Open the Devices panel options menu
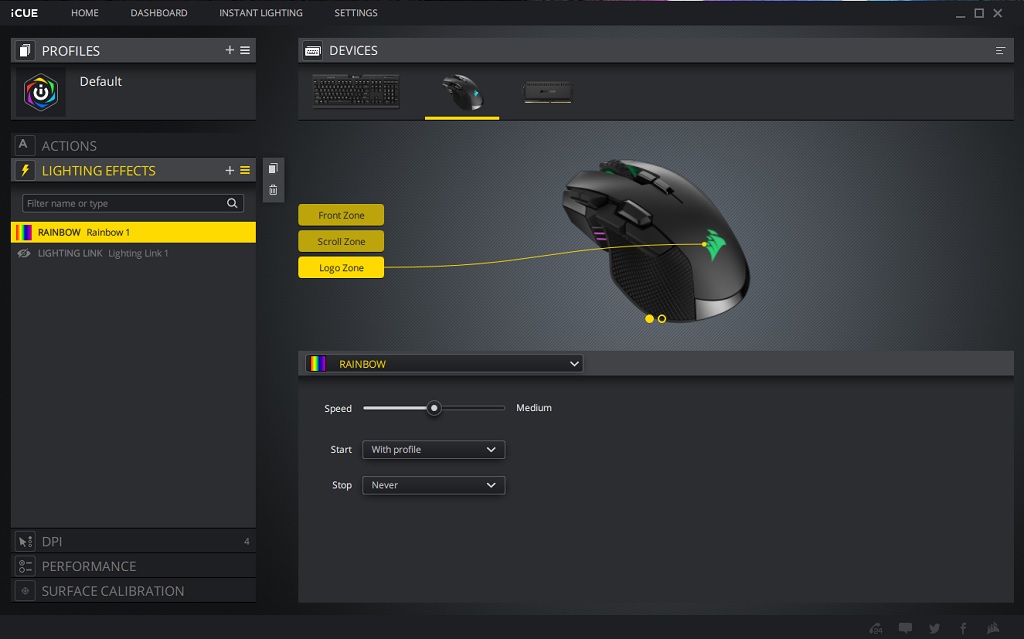This screenshot has height=639, width=1024. (x=1000, y=50)
